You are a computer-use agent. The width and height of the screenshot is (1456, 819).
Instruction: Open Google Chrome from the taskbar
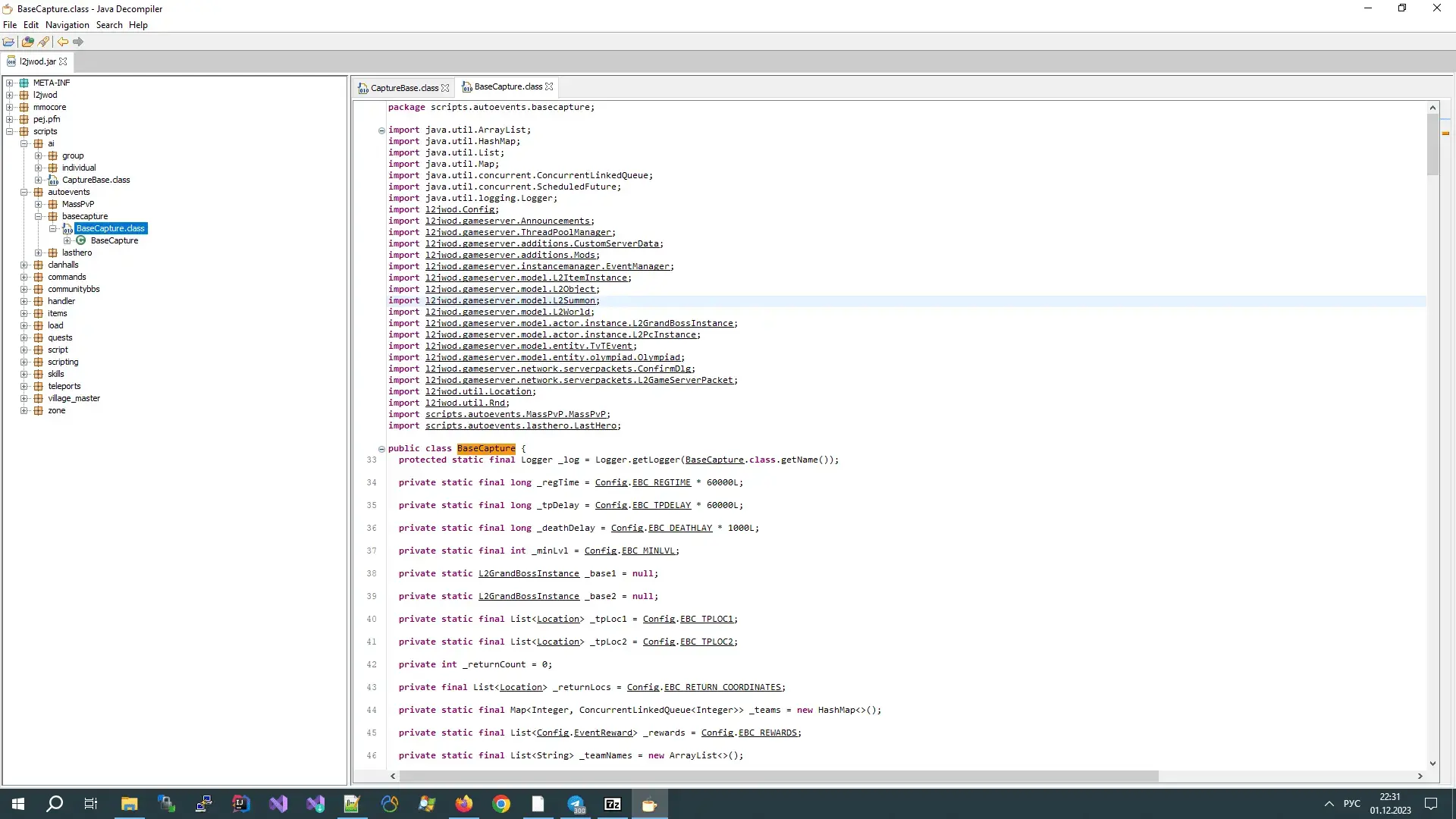[500, 804]
